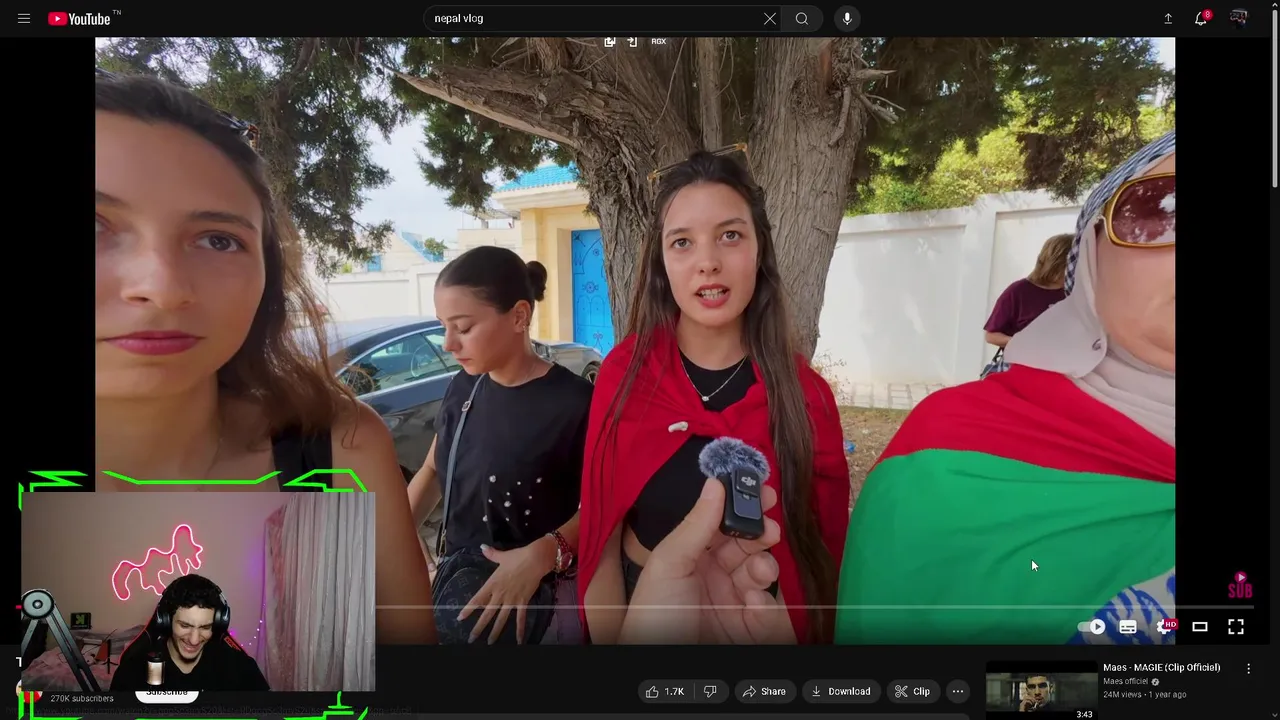Click '270K subscribers' text
This screenshot has width=1280, height=720.
click(82, 698)
